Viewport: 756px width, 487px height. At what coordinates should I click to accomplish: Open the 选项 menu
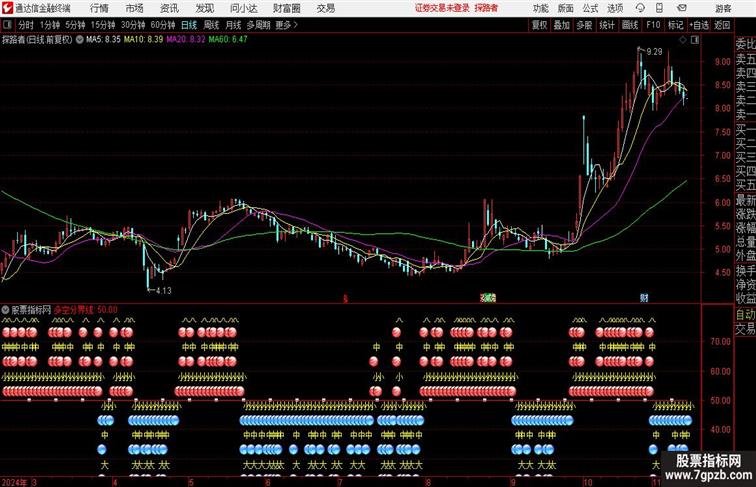615,8
